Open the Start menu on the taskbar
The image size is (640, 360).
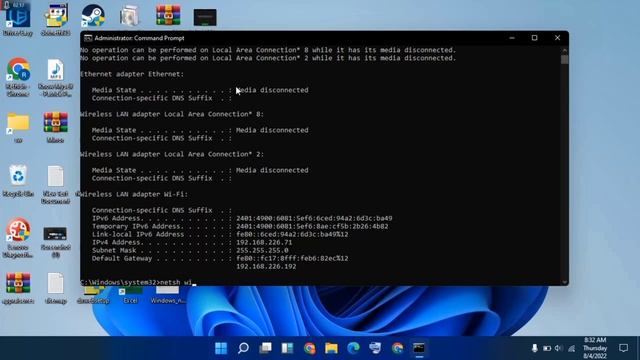pyautogui.click(x=221, y=348)
